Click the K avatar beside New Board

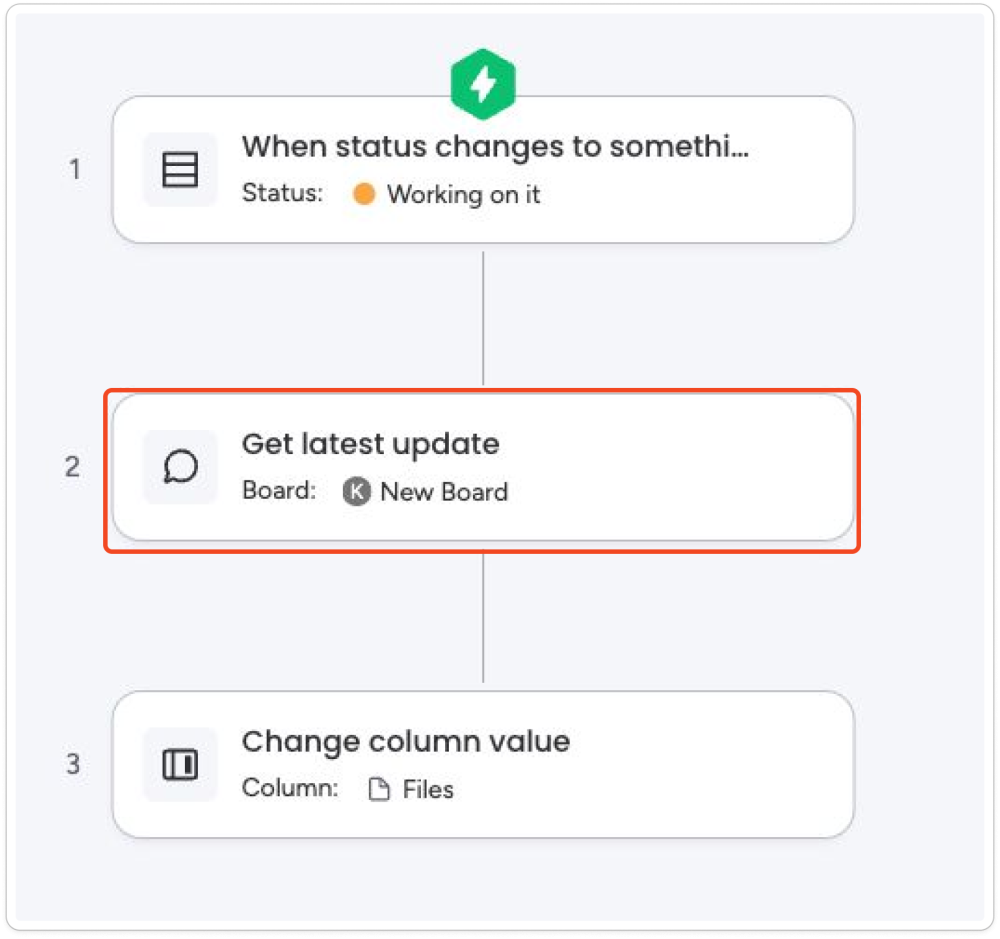[356, 492]
